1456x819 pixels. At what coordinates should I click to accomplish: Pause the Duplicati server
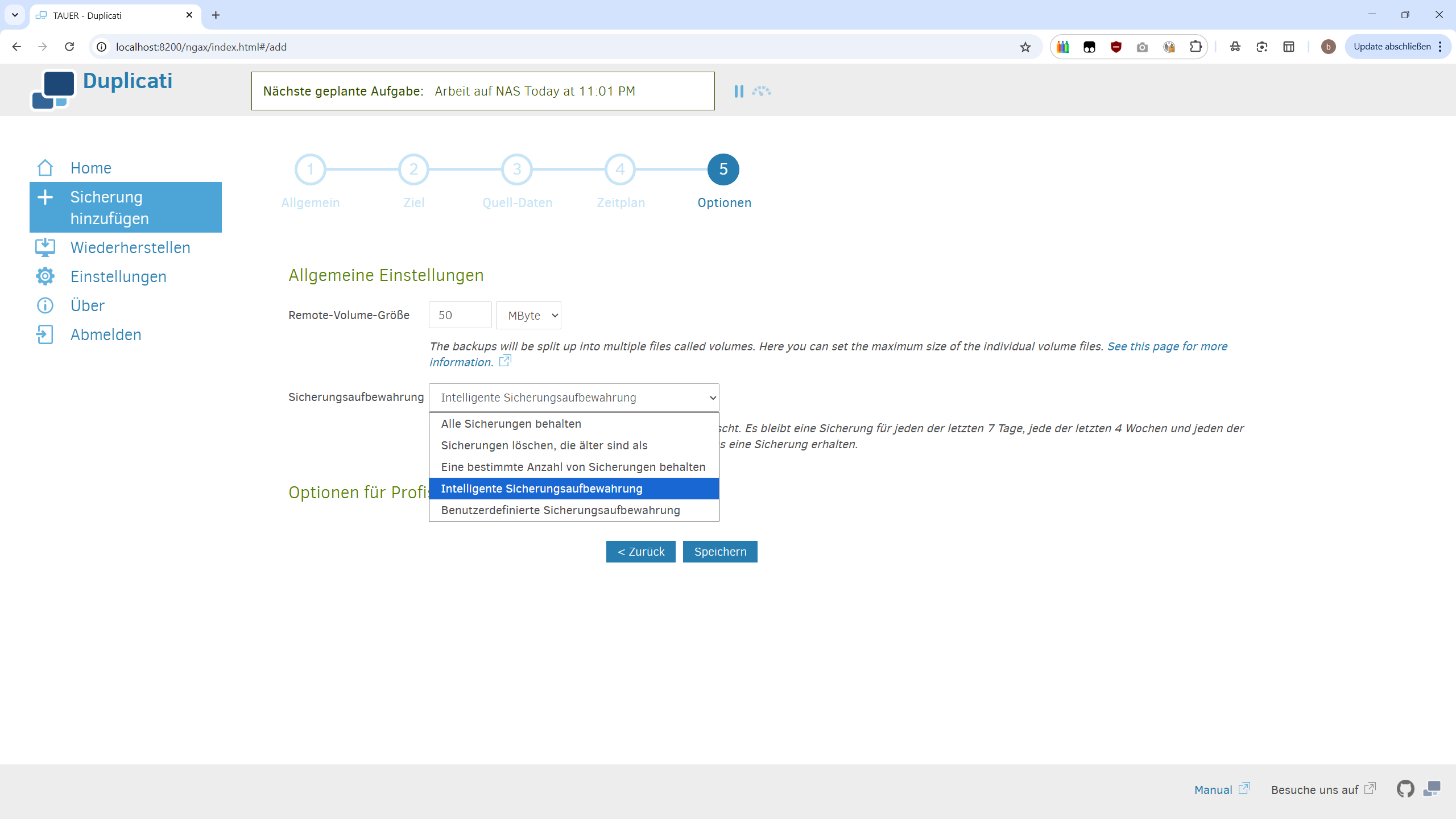(739, 92)
